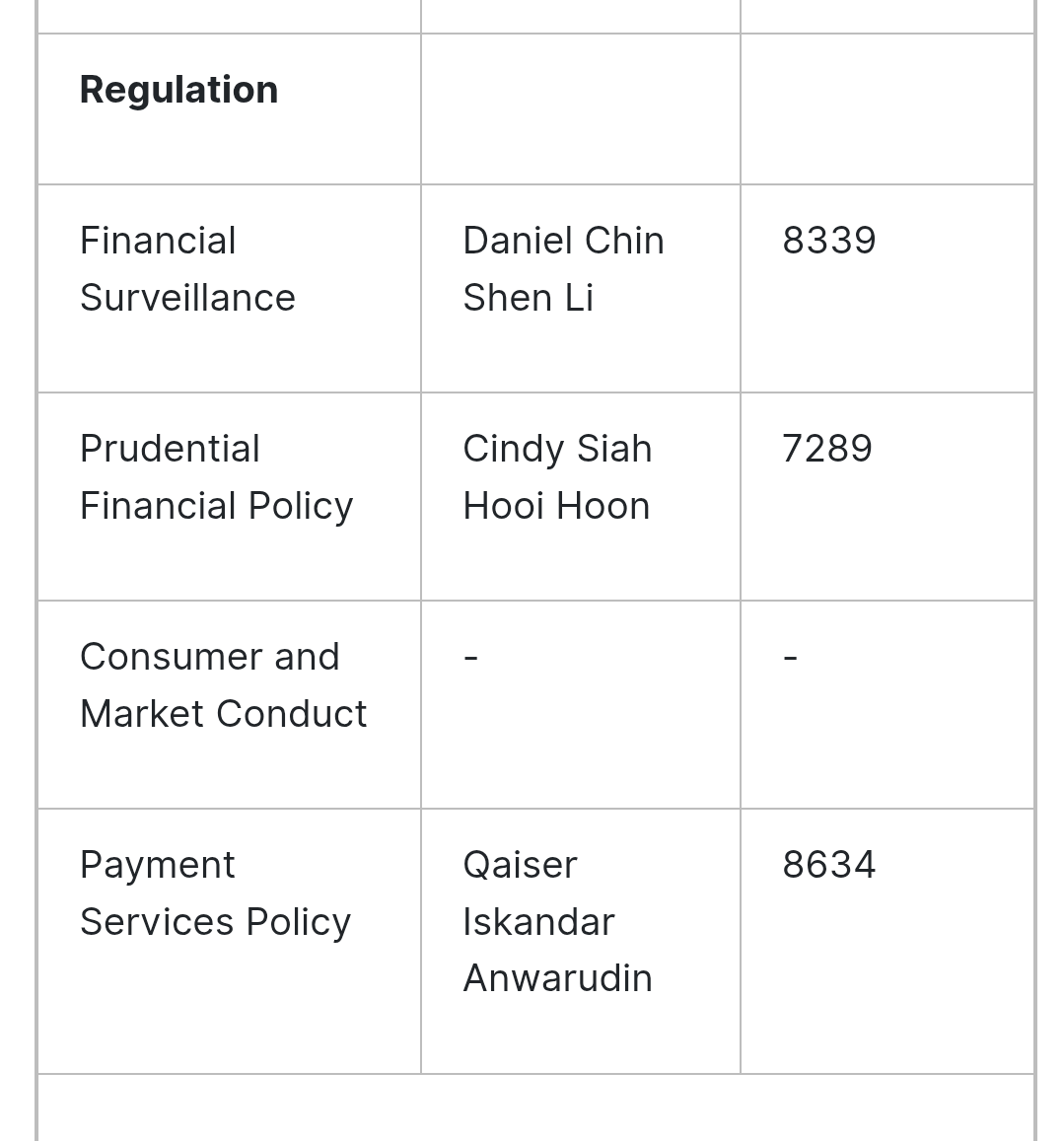The width and height of the screenshot is (1064, 1141).
Task: Click the partial name-column cell above the Regulation row
Action: pyautogui.click(x=581, y=16)
